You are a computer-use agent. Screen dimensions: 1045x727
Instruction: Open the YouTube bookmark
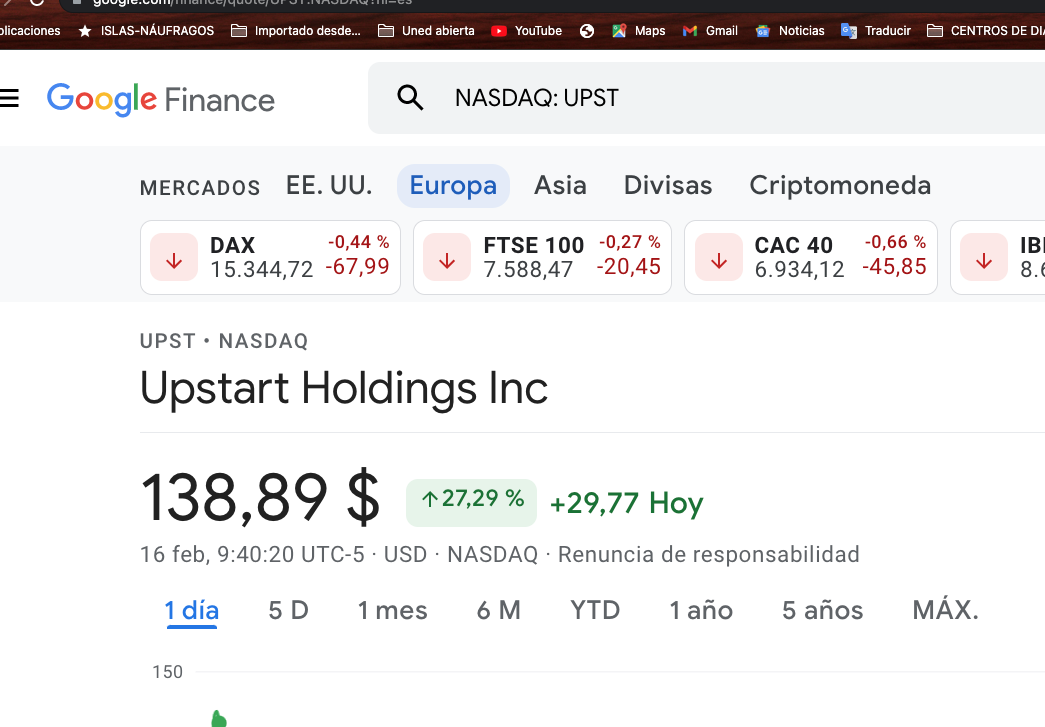coord(526,31)
